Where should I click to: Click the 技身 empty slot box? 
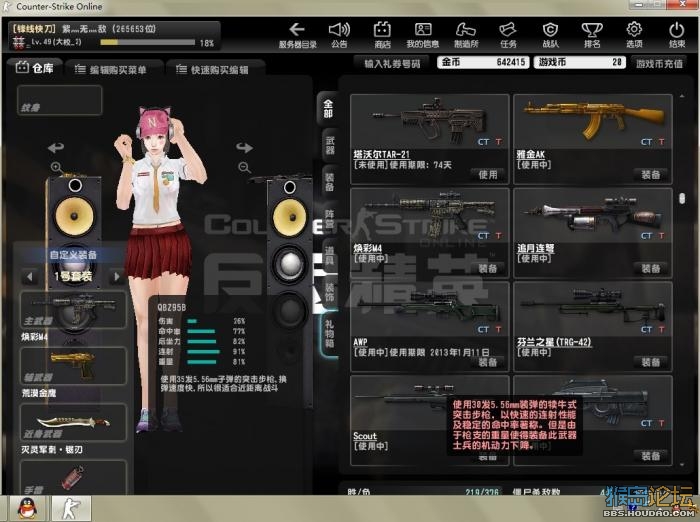(59, 100)
